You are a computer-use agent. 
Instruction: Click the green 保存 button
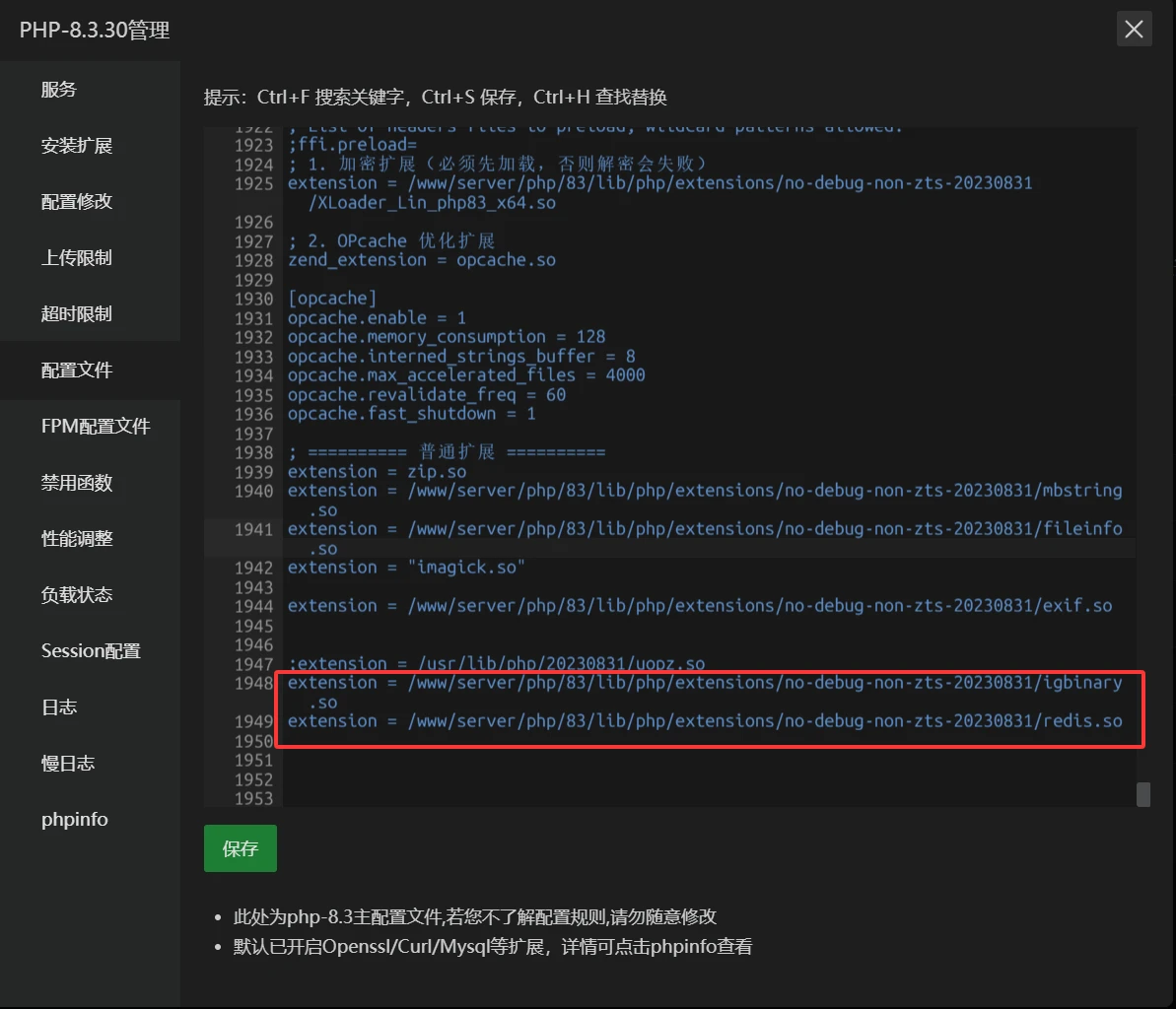point(240,848)
